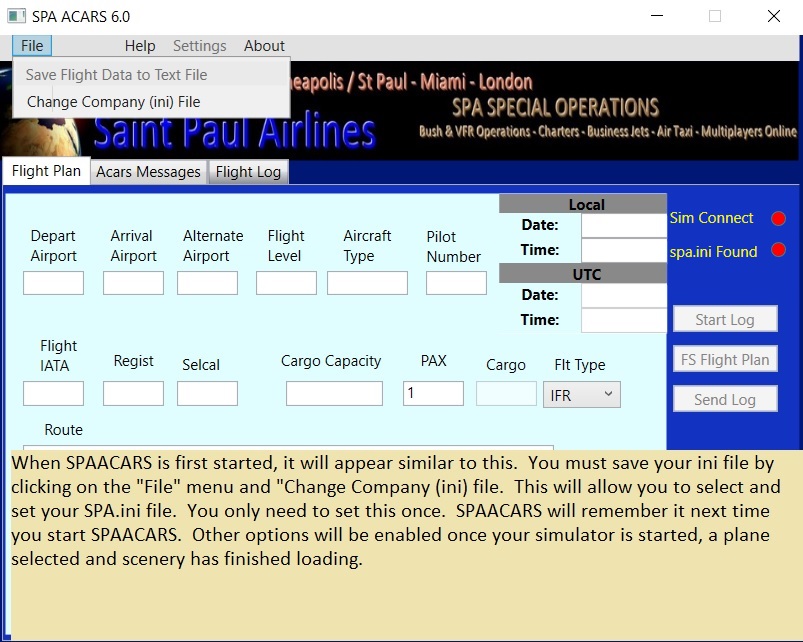
Task: Switch to the Flight Plan tab
Action: [x=46, y=171]
